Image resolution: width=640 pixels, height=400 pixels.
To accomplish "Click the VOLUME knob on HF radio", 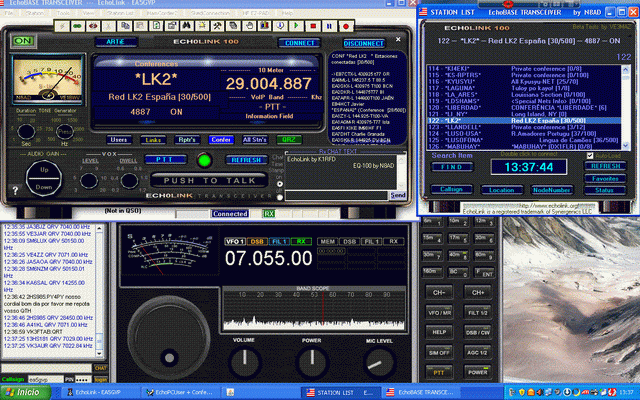I will (244, 362).
